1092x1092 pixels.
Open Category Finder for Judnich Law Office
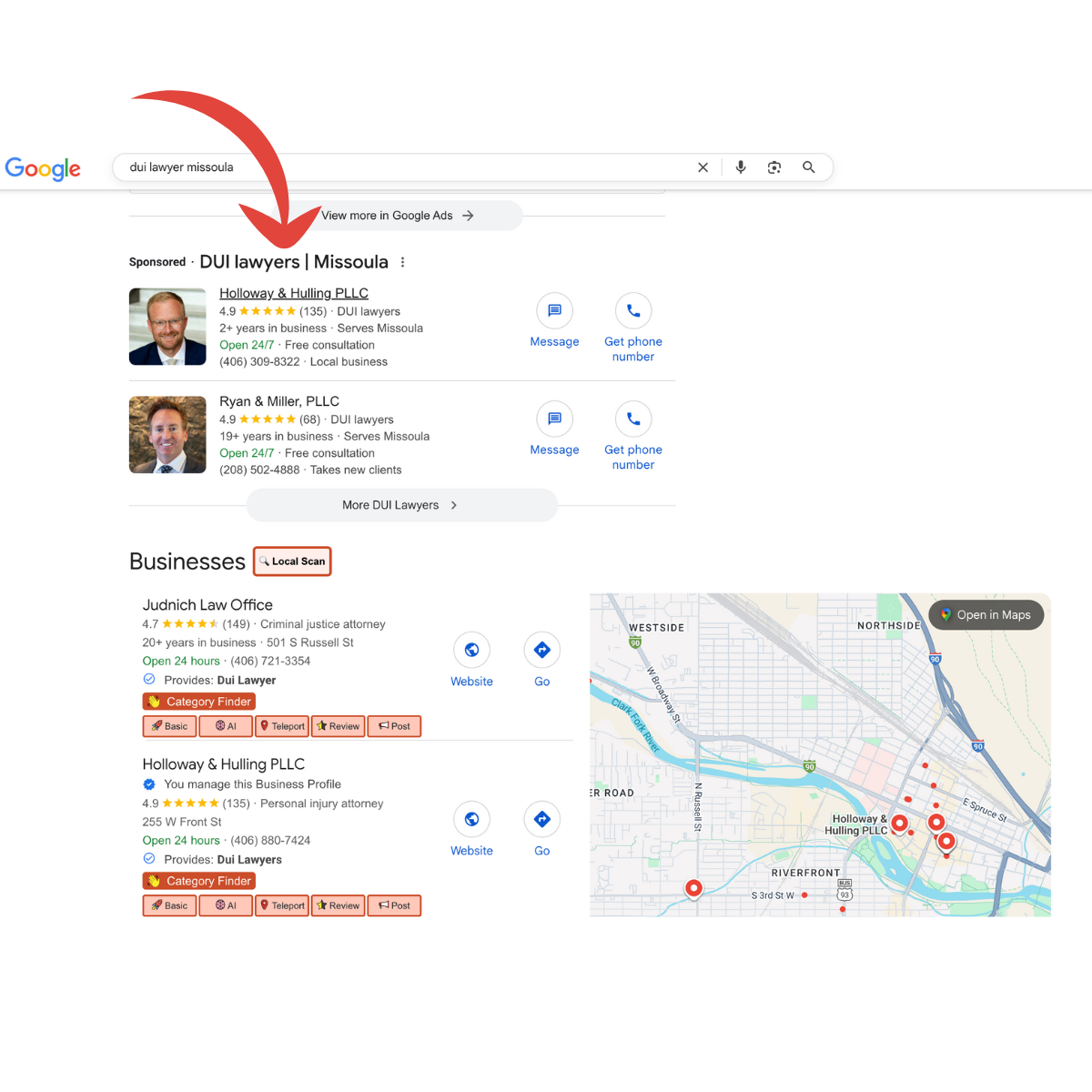[199, 702]
